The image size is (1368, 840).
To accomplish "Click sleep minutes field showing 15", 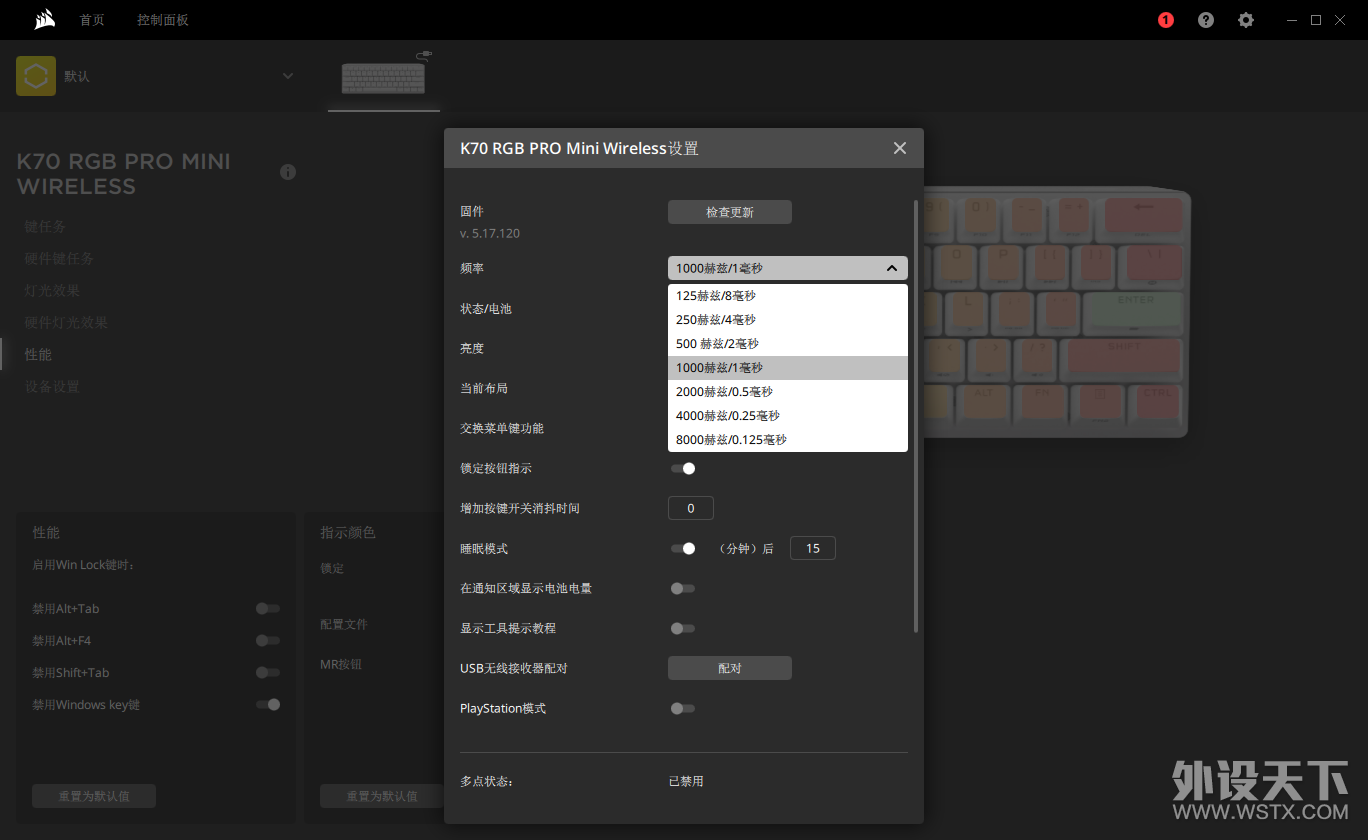I will pos(813,548).
